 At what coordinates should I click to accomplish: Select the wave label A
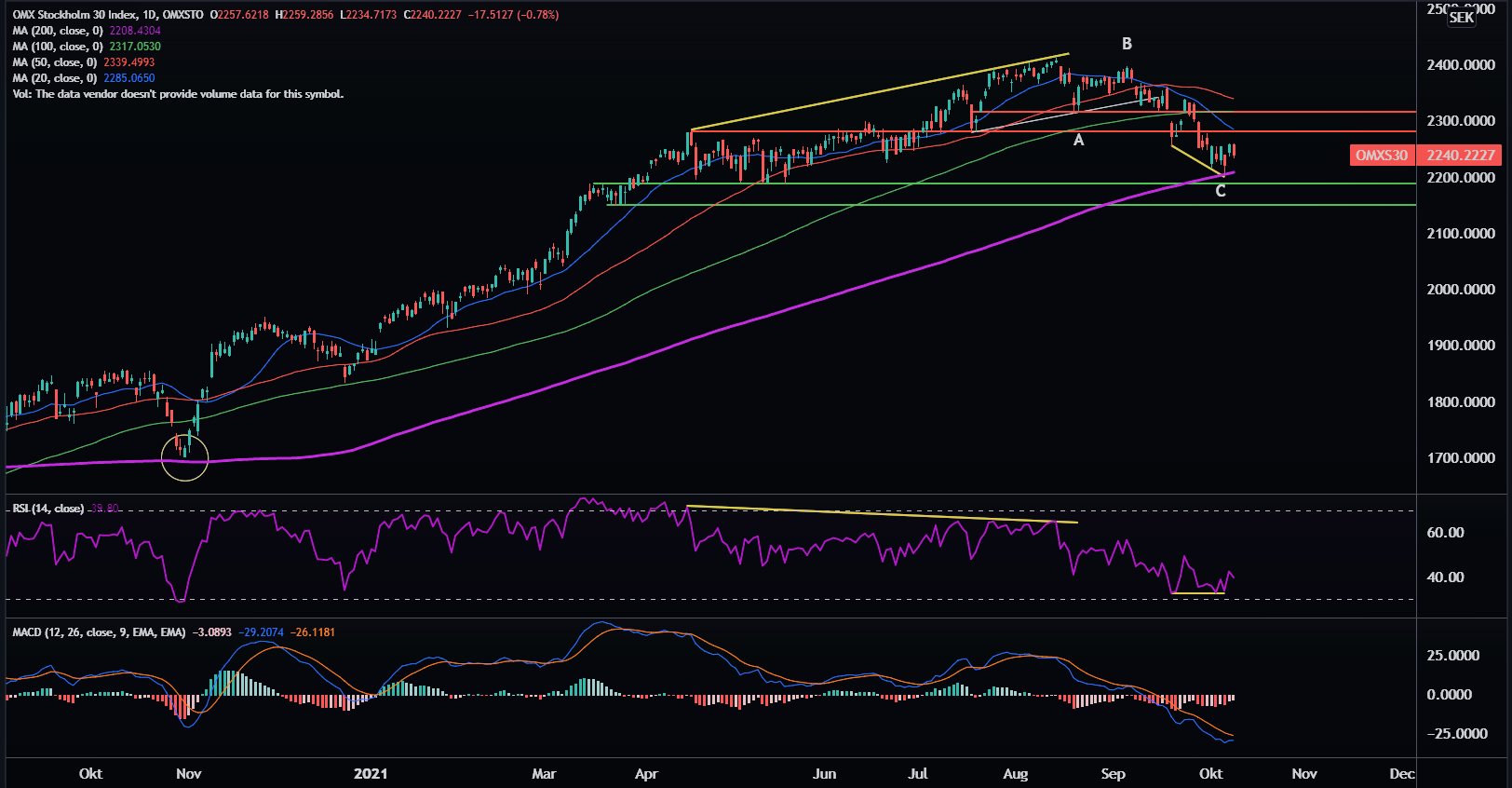1078,141
